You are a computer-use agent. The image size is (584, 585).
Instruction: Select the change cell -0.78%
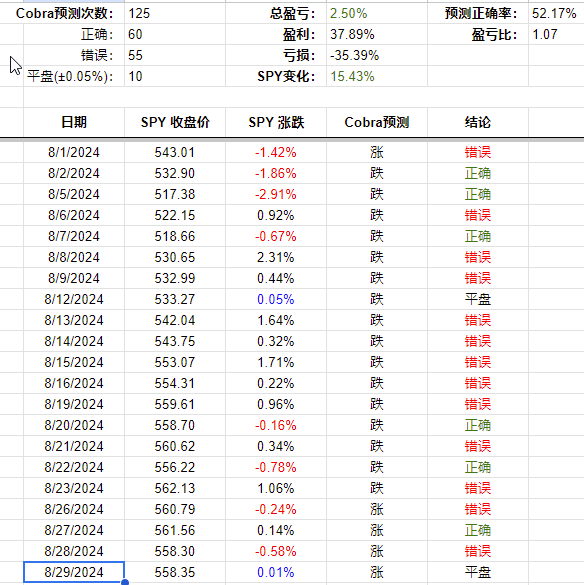(276, 467)
